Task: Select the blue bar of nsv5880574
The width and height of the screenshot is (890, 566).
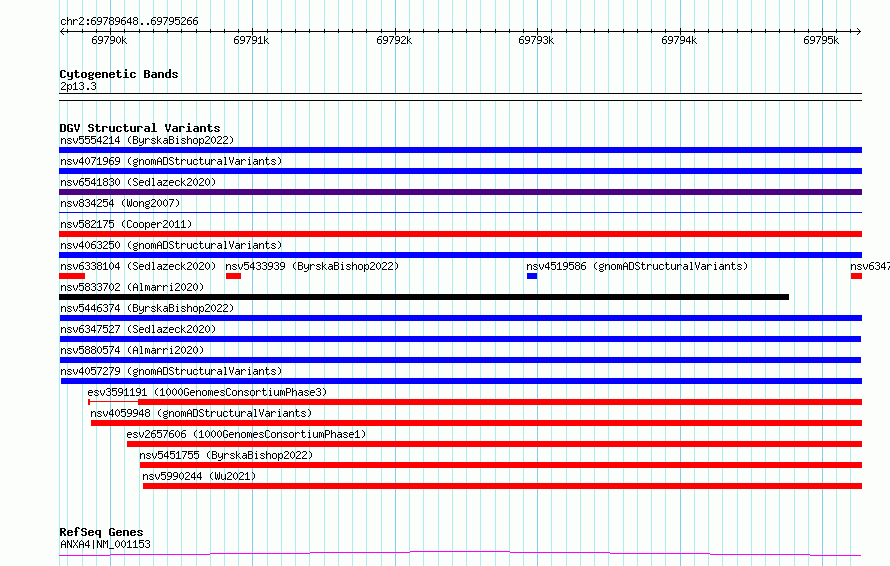Action: [460, 360]
